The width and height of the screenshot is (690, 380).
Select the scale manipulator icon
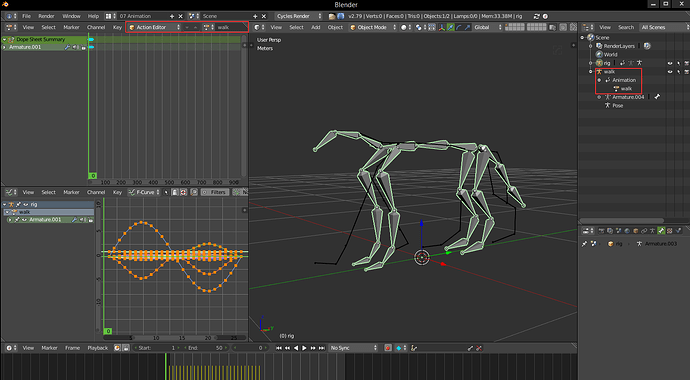[x=467, y=27]
